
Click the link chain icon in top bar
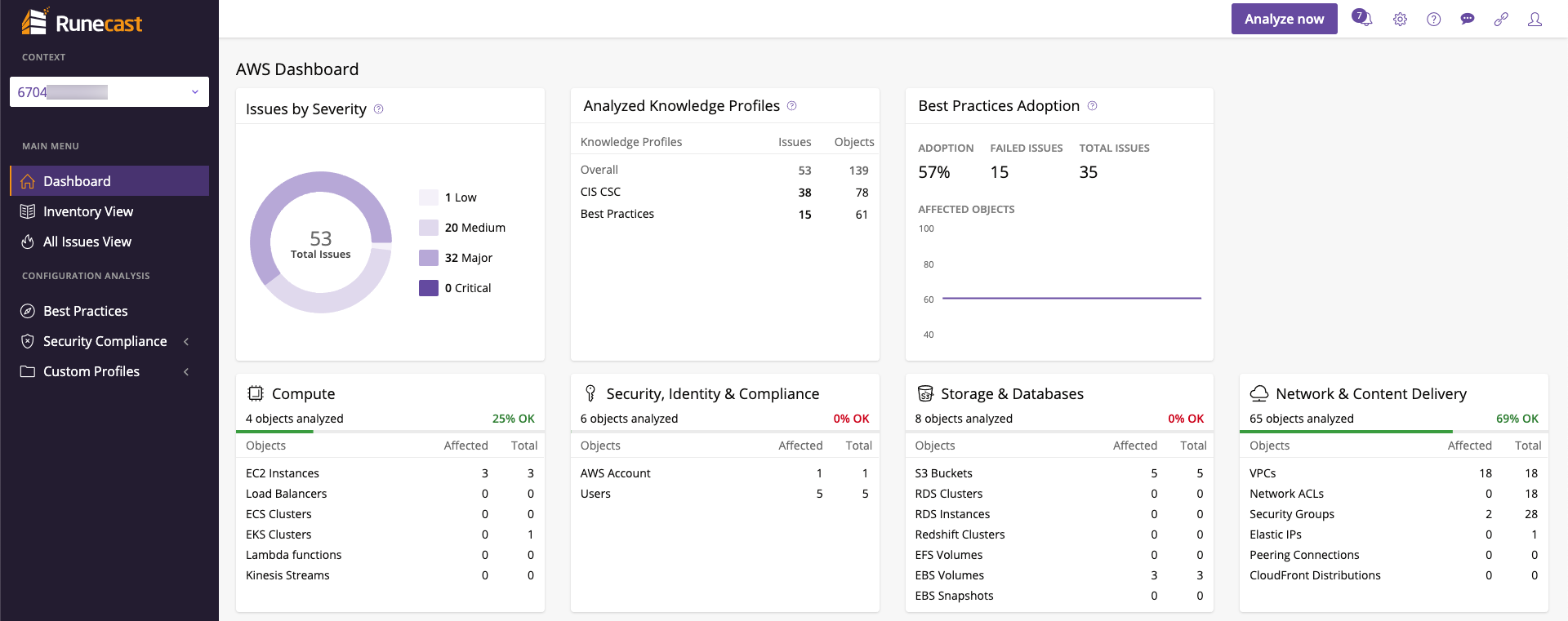[x=1501, y=20]
